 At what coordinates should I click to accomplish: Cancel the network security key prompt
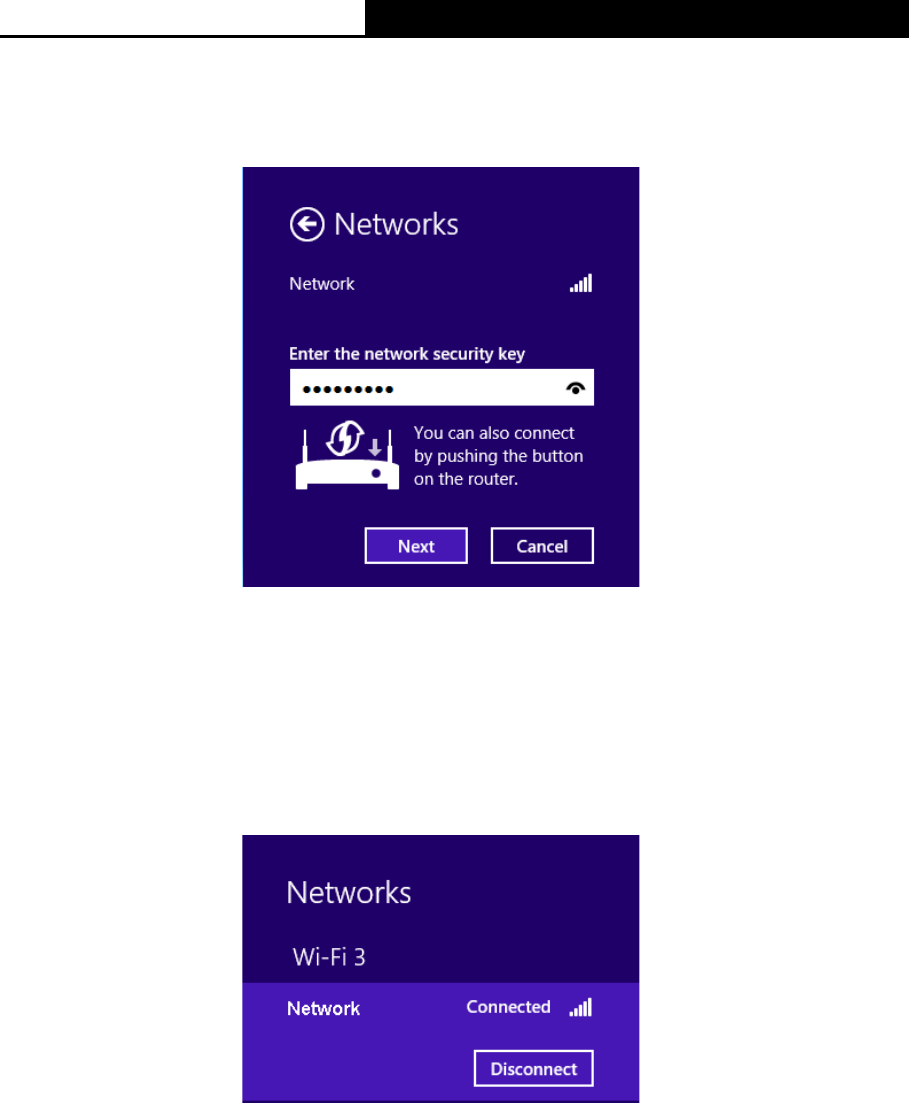click(x=542, y=546)
